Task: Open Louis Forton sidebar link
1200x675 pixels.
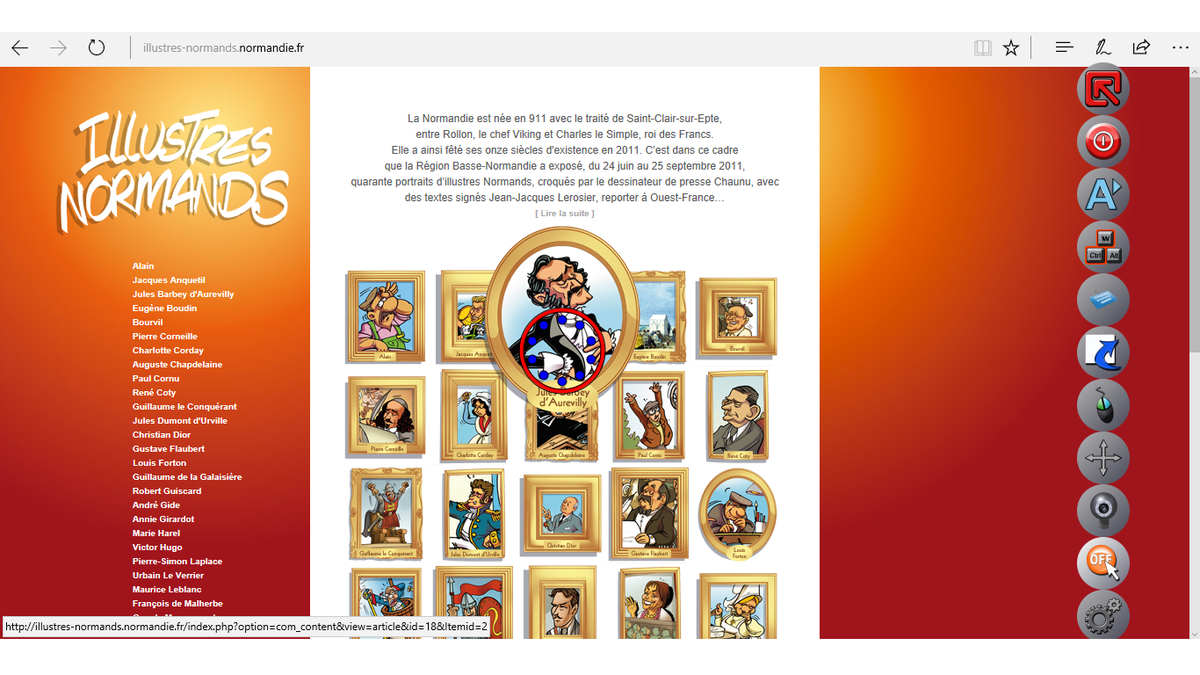Action: pyautogui.click(x=159, y=463)
